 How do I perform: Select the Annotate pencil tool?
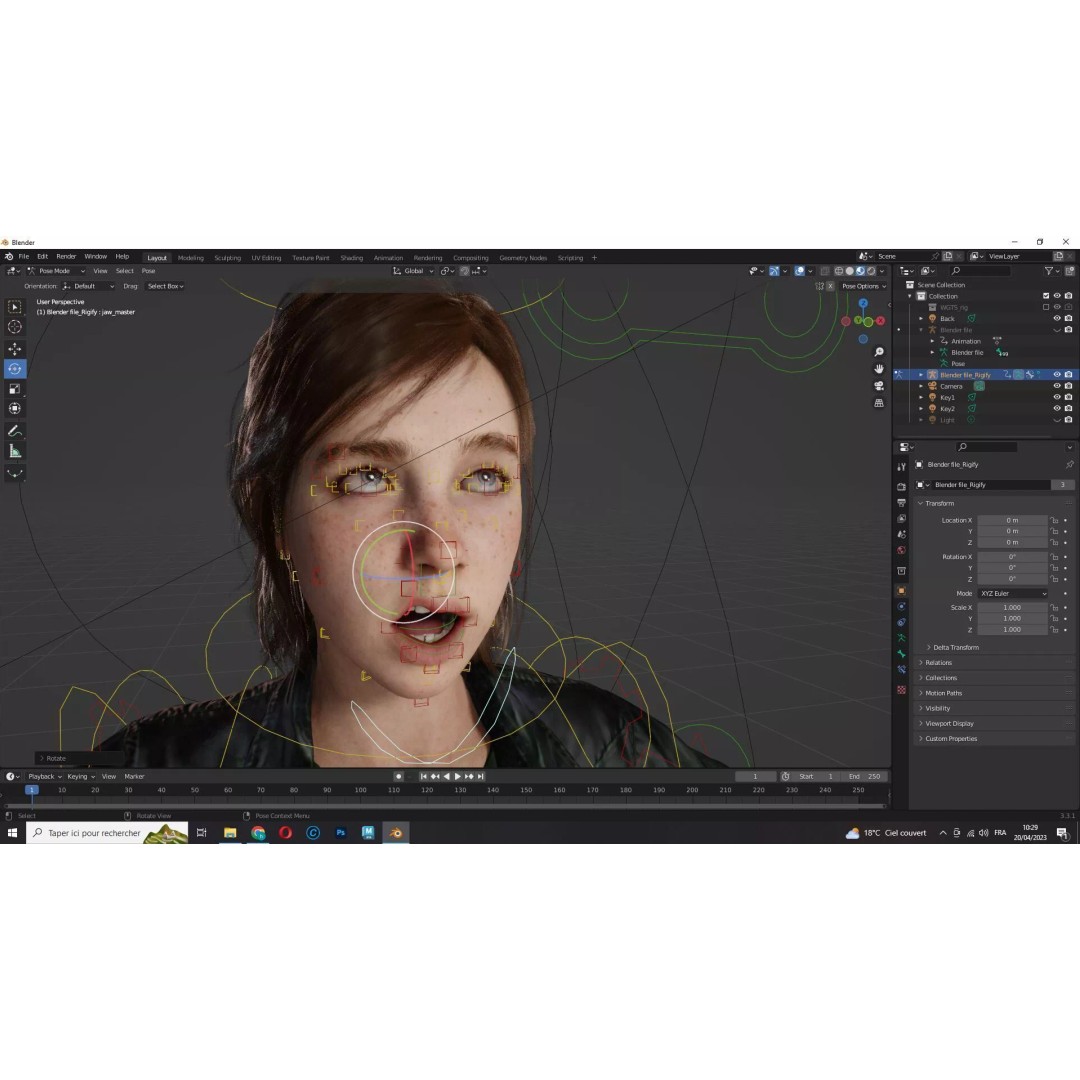tap(14, 431)
